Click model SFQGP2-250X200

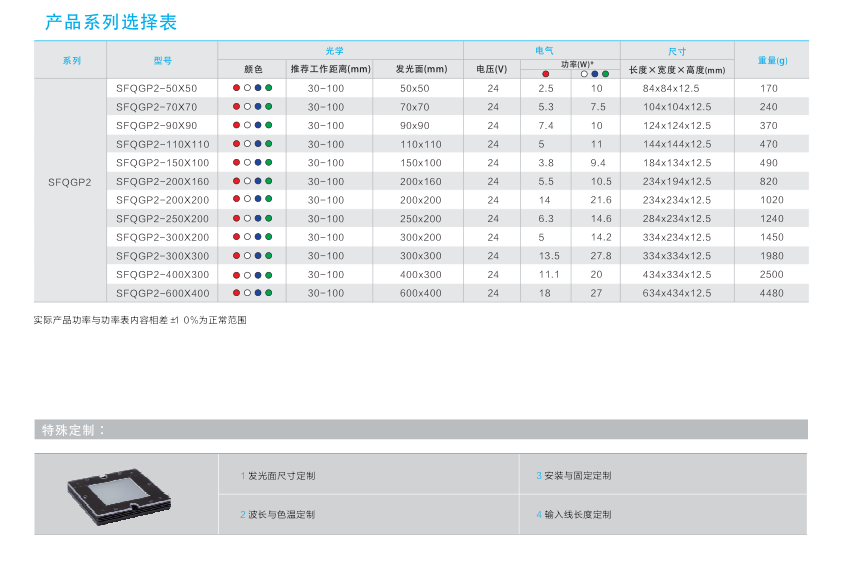click(x=162, y=219)
